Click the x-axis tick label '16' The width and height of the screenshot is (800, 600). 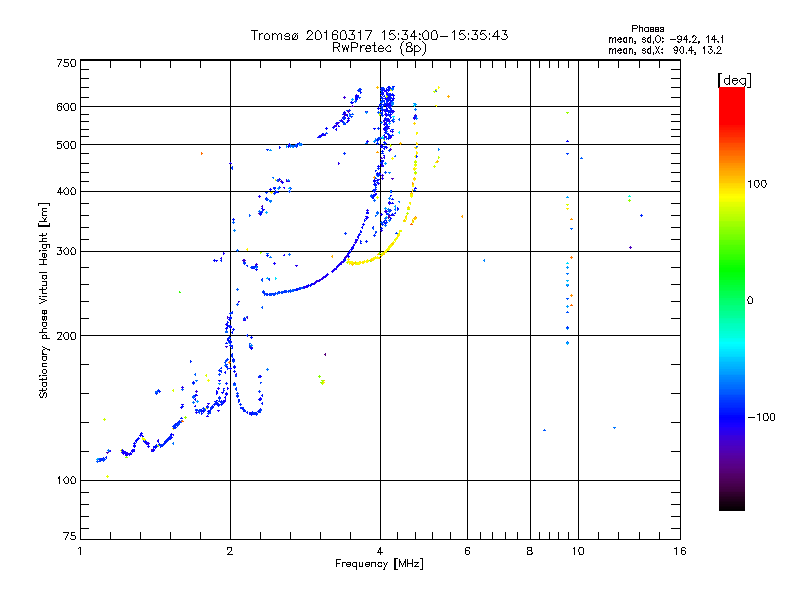[680, 551]
